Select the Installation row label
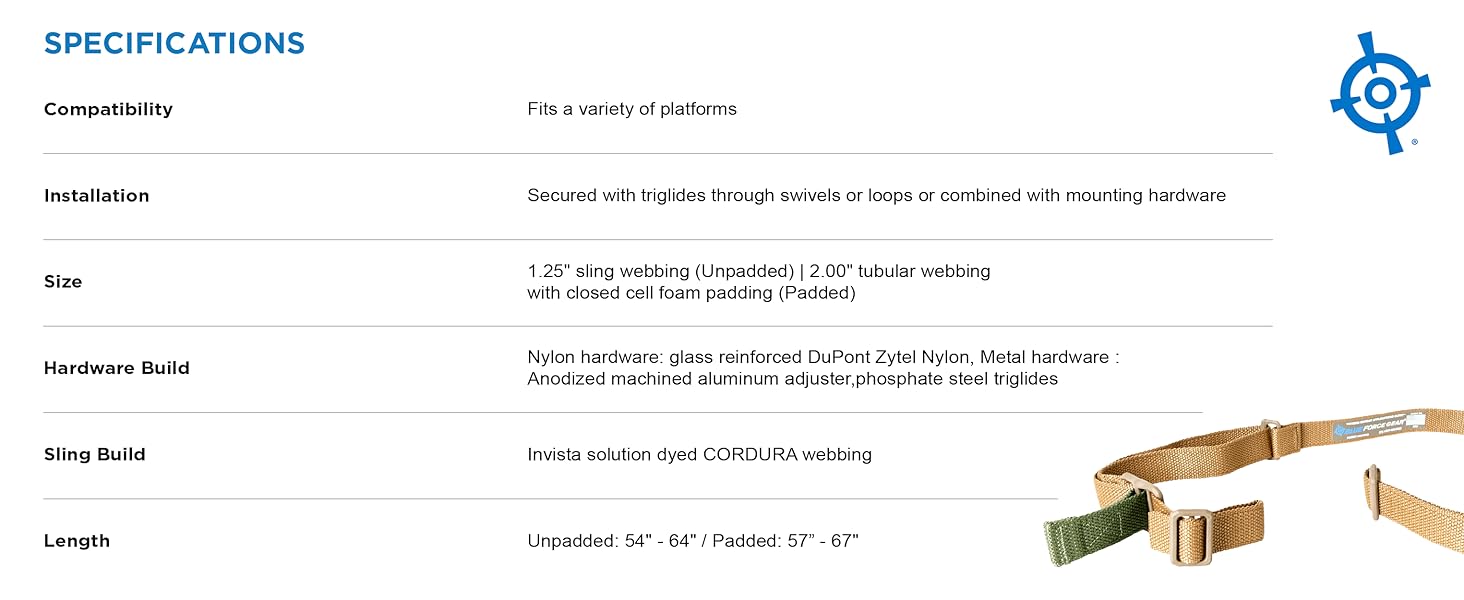This screenshot has height=600, width=1464. click(x=96, y=196)
